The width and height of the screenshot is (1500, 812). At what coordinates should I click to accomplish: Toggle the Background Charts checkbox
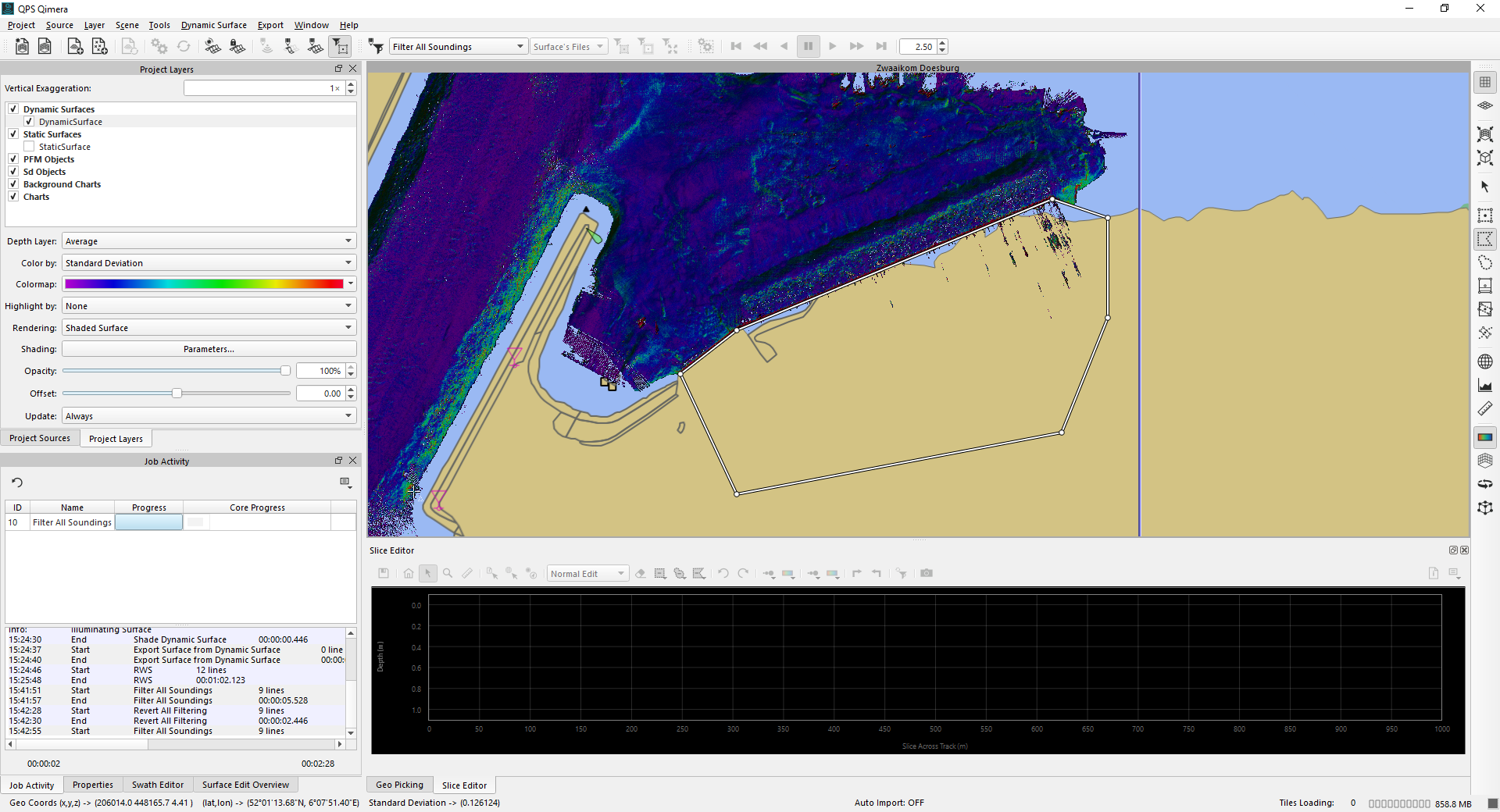tap(13, 184)
